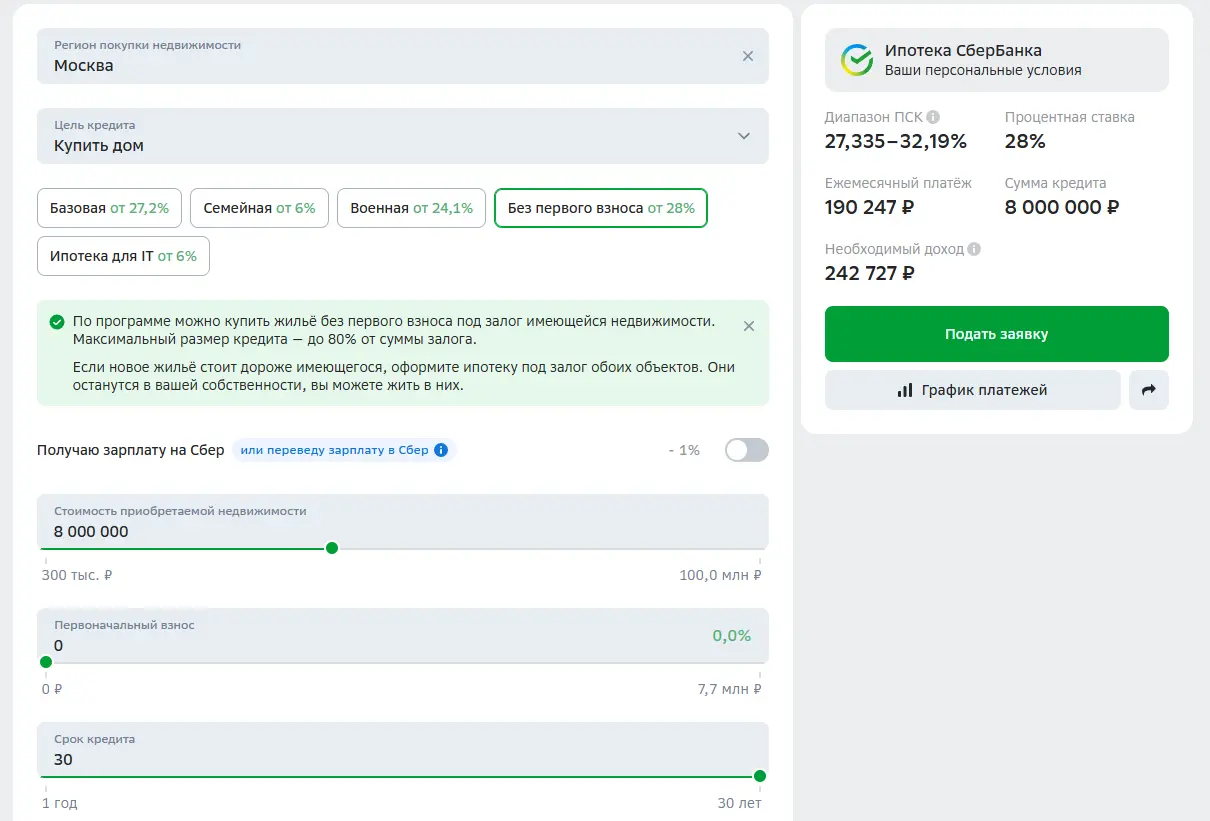Click the green checkmark in the notice
1210x821 pixels.
pyautogui.click(x=57, y=322)
